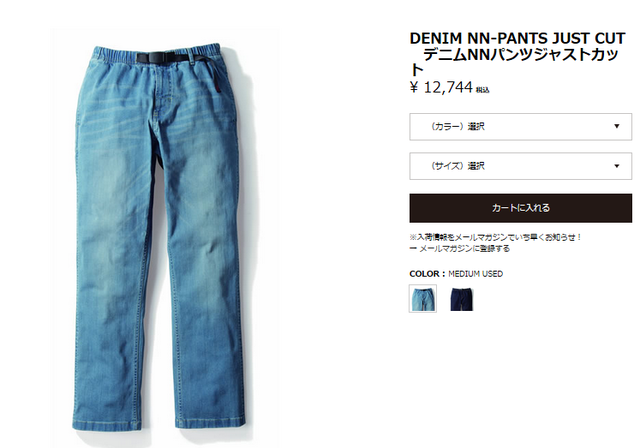Select the dark navy color swatch
Image resolution: width=640 pixels, height=448 pixels.
click(x=462, y=299)
